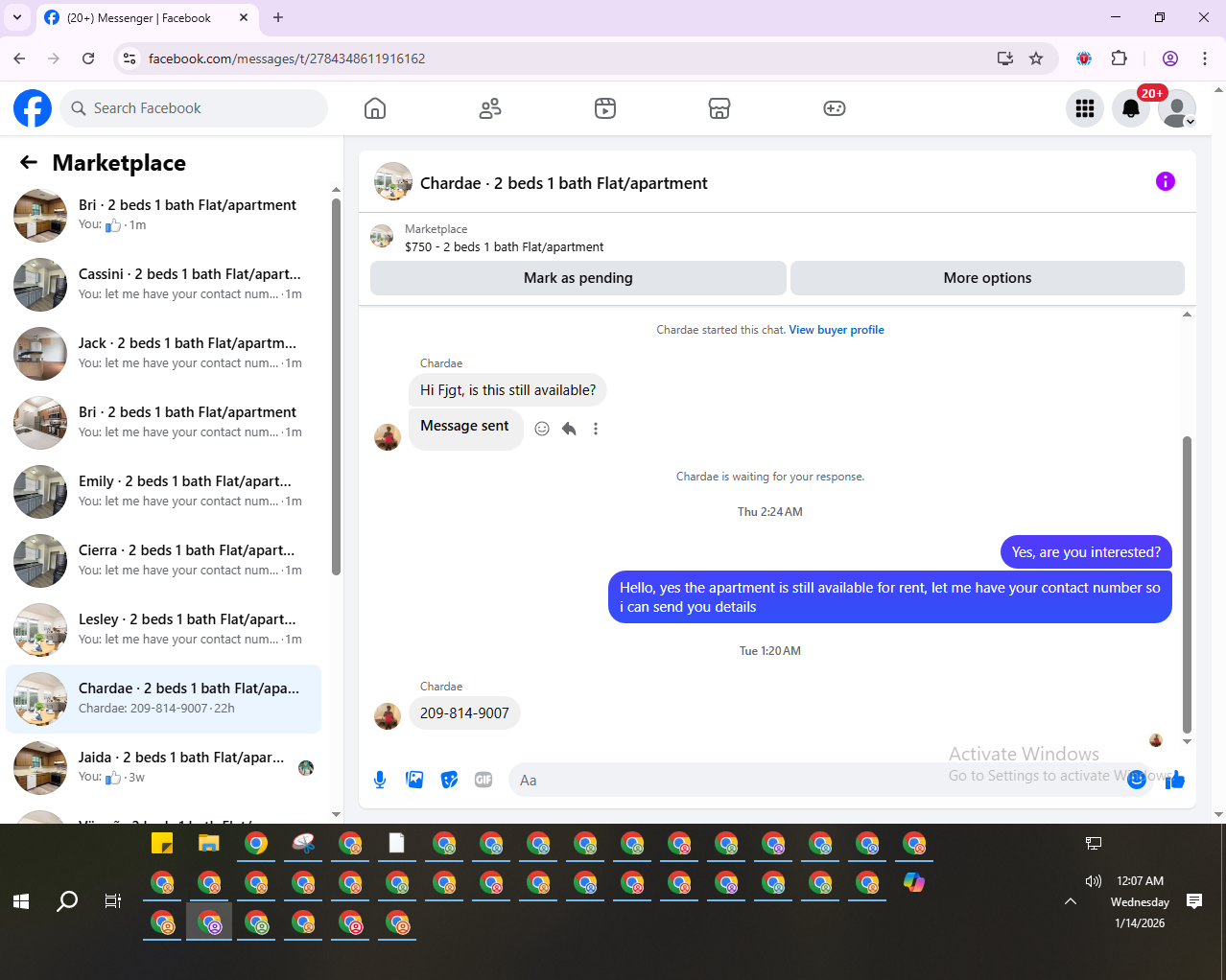Click the More options button

click(x=987, y=278)
